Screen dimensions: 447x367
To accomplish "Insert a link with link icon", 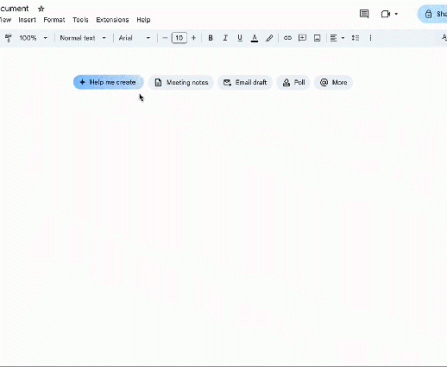I will coord(287,38).
